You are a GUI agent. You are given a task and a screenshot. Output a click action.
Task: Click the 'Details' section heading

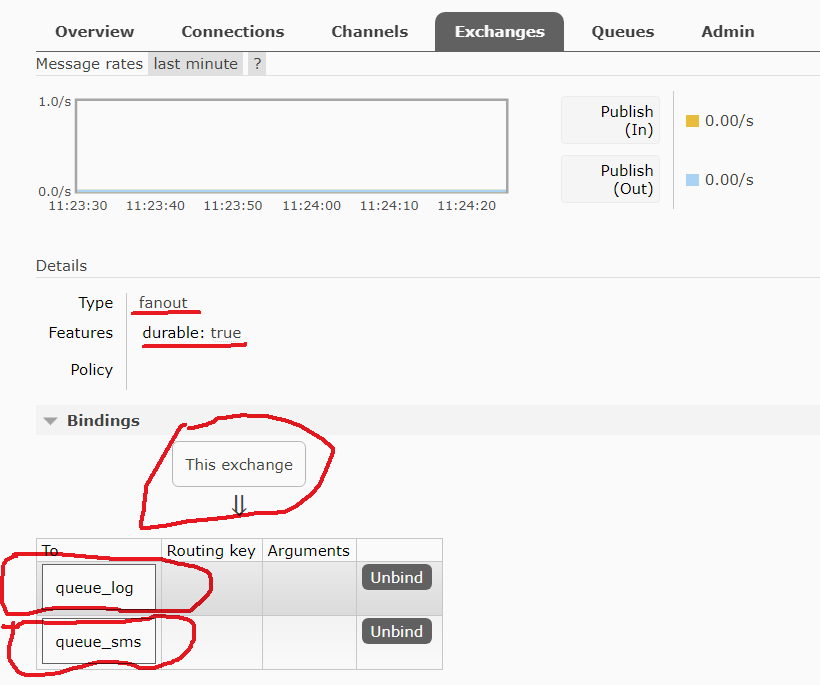pyautogui.click(x=61, y=266)
